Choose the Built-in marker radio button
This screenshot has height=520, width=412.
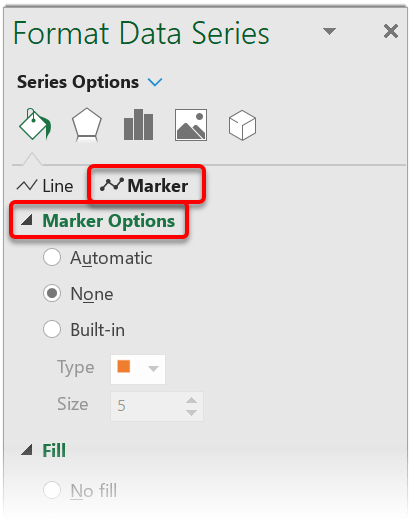coord(52,329)
